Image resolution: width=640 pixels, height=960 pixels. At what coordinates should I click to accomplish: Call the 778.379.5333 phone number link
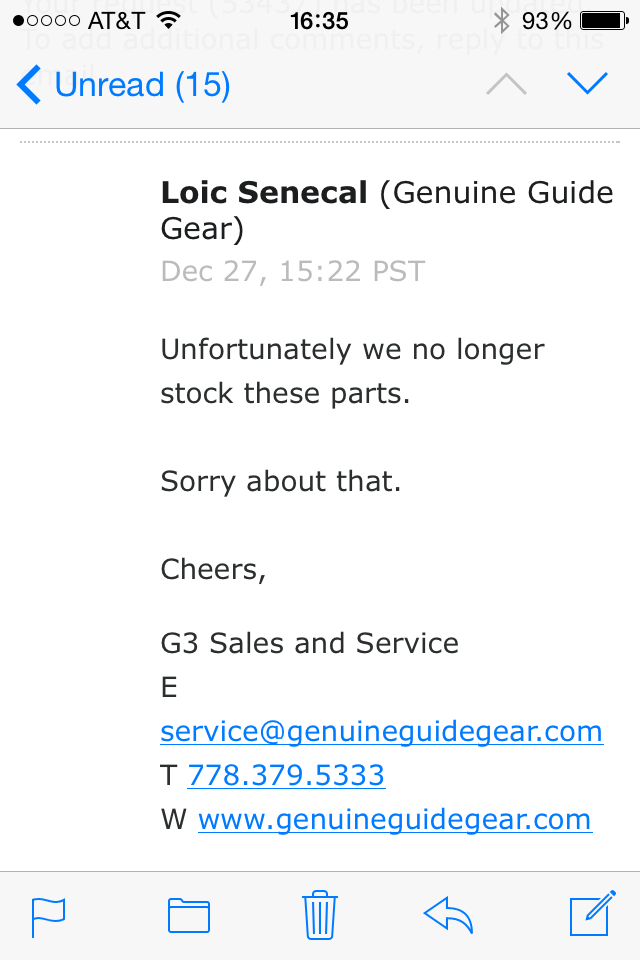point(286,775)
